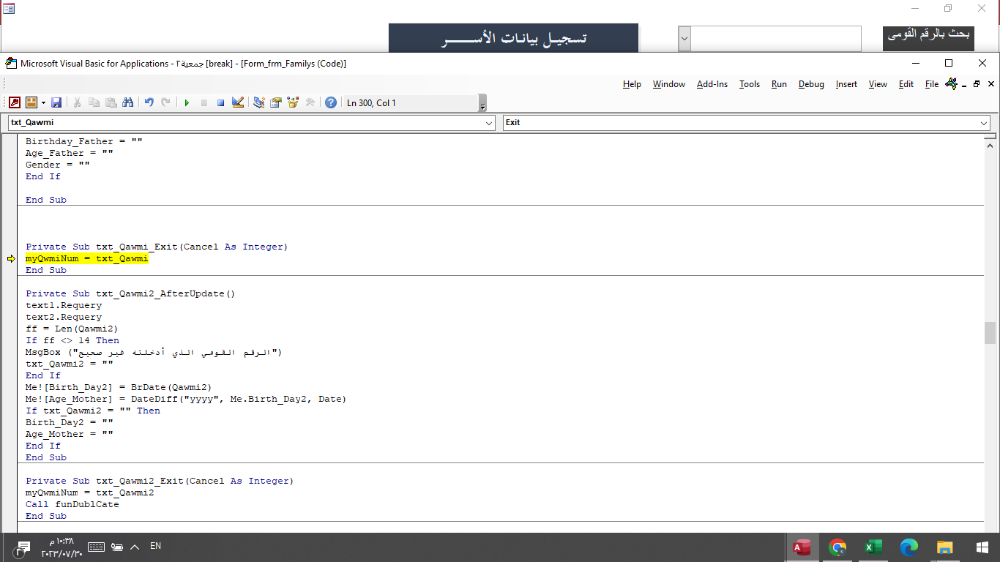The width and height of the screenshot is (1000, 562).
Task: Click the Insert Module toolbar icon
Action: (x=31, y=103)
